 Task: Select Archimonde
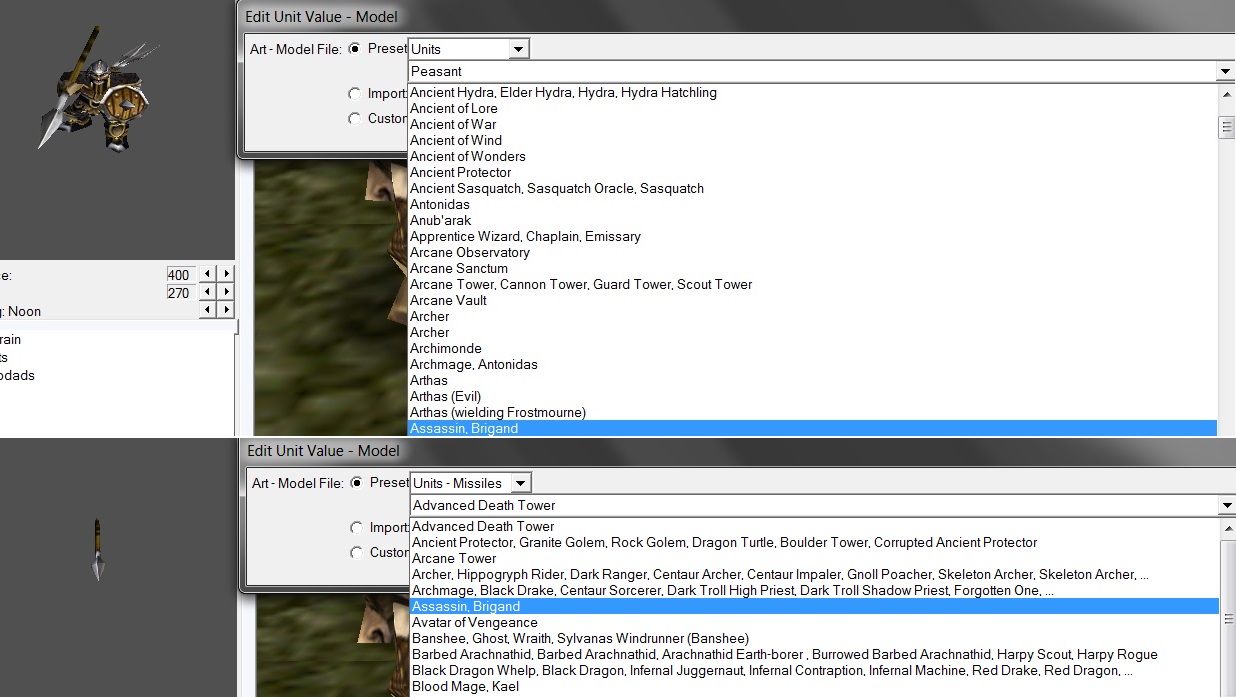[x=812, y=348]
